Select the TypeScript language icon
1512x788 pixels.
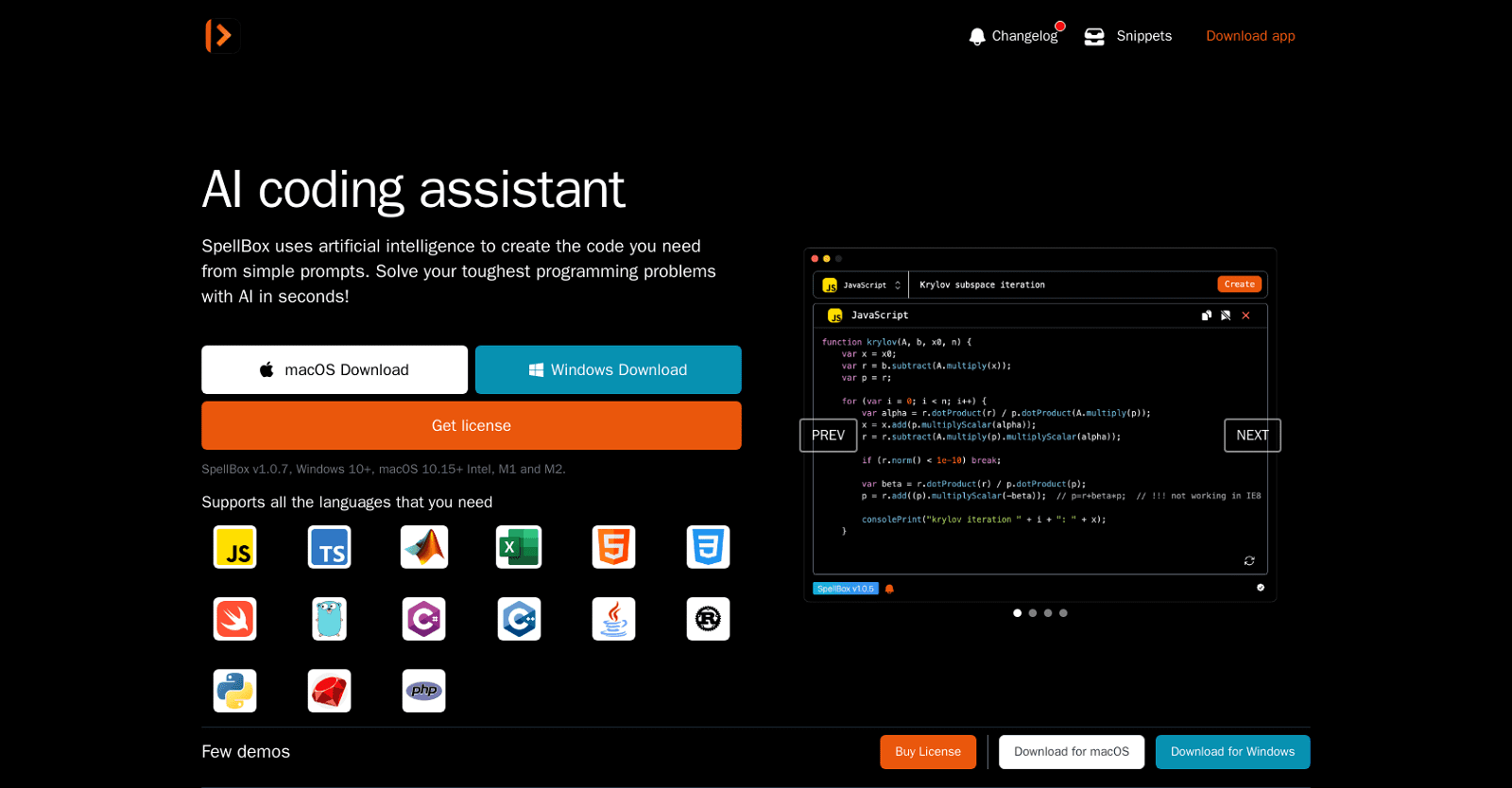coord(330,547)
